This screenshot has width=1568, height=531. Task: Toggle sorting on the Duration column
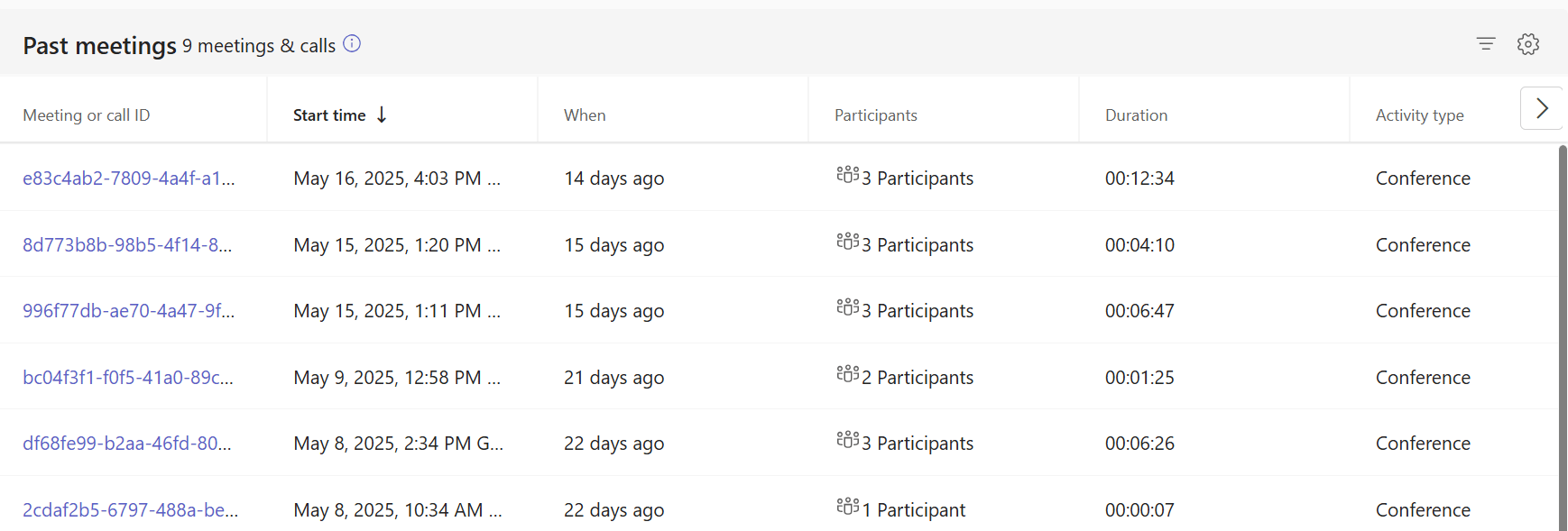tap(1136, 114)
